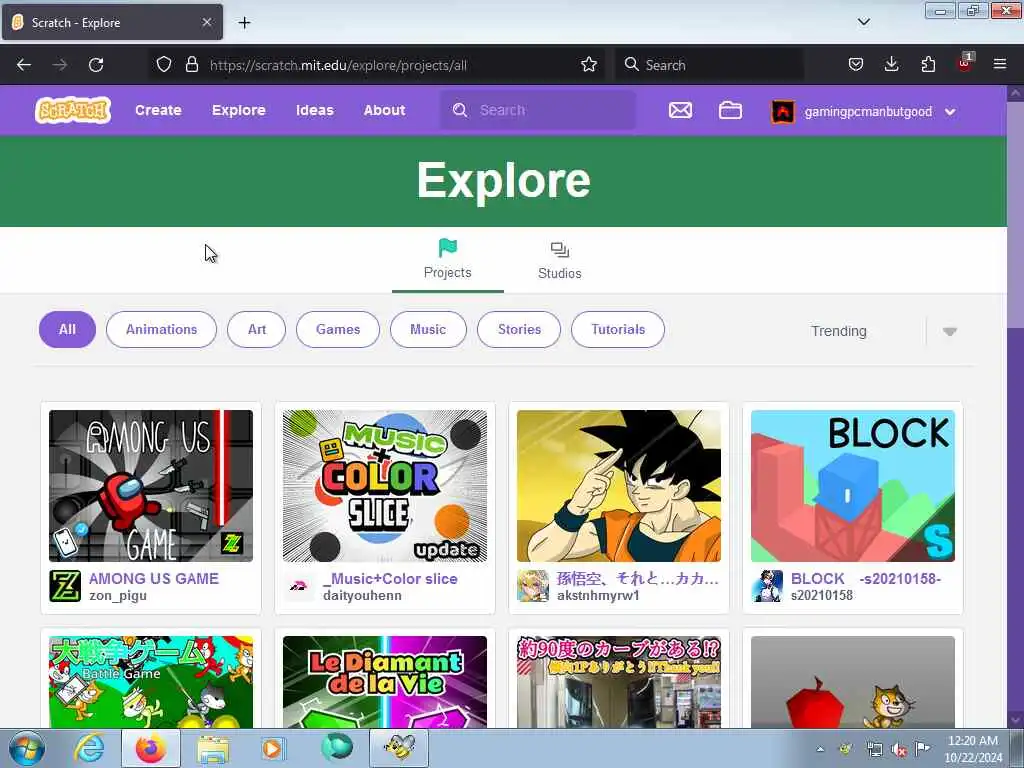
Task: Open author zon_pigu's profile link
Action: click(118, 596)
